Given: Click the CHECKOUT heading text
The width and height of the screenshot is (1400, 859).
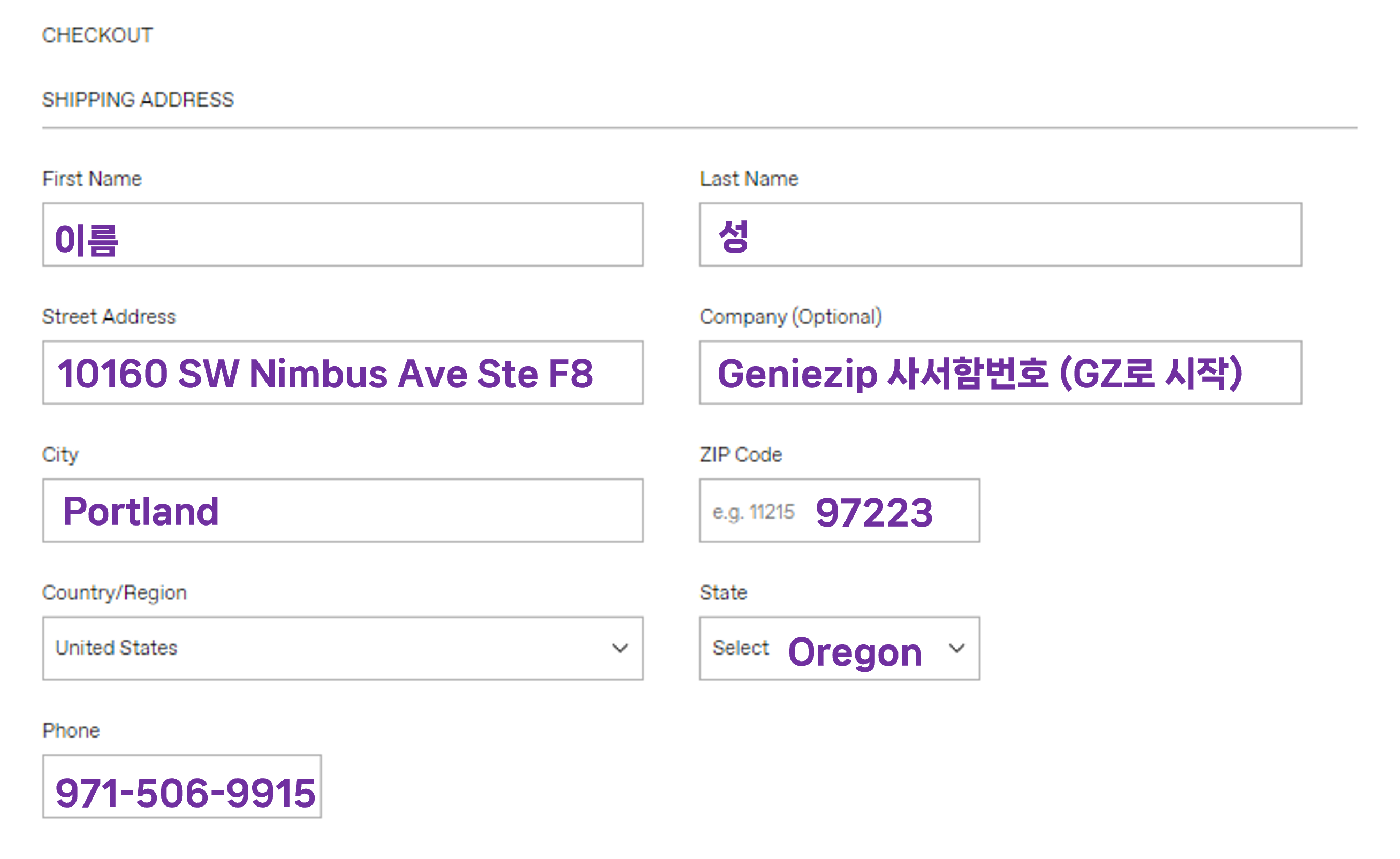Looking at the screenshot, I should [97, 35].
